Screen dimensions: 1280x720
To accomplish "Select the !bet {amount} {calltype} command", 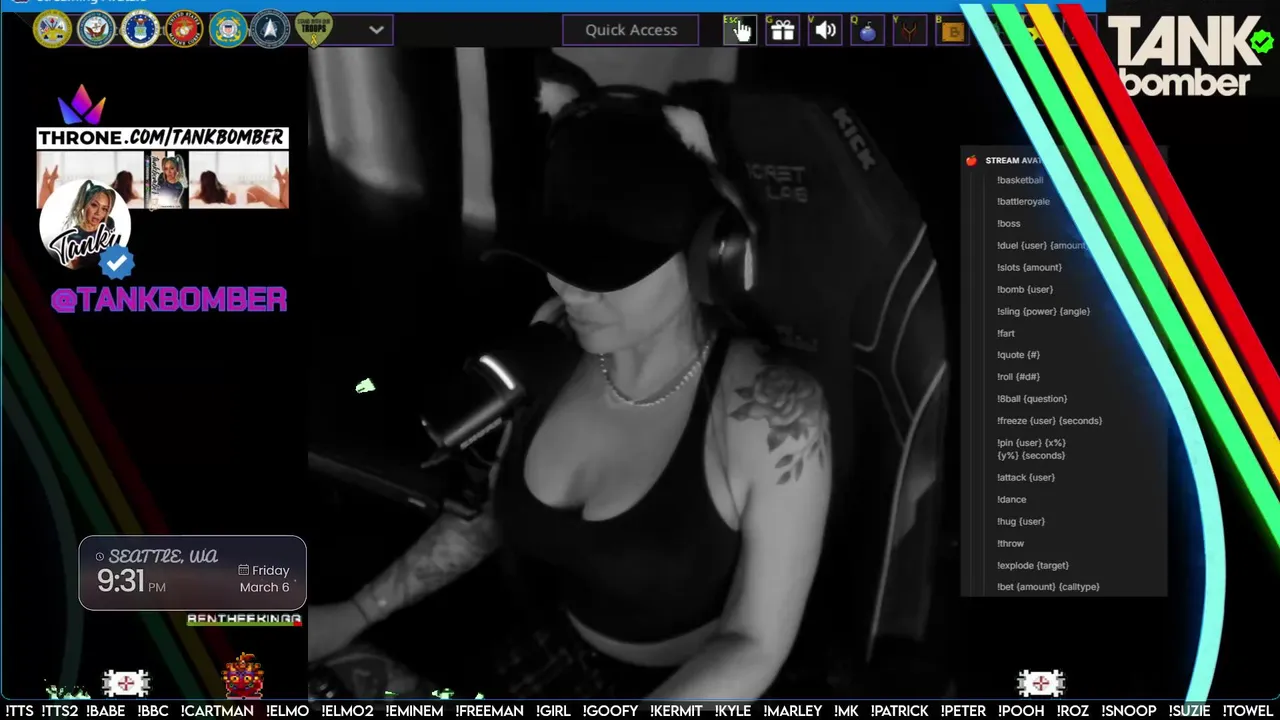I will [1048, 587].
